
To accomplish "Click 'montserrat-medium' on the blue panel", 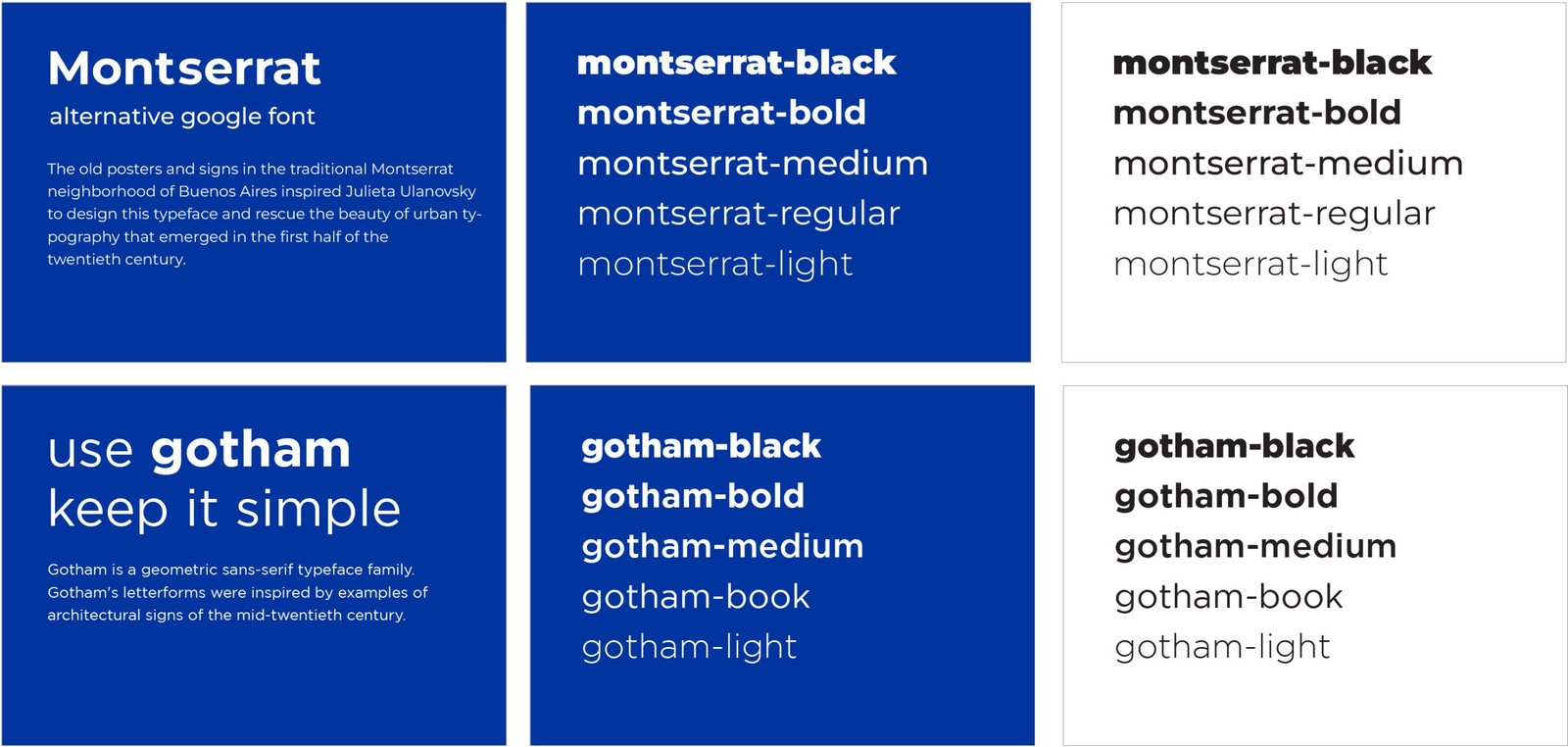I will pyautogui.click(x=752, y=163).
